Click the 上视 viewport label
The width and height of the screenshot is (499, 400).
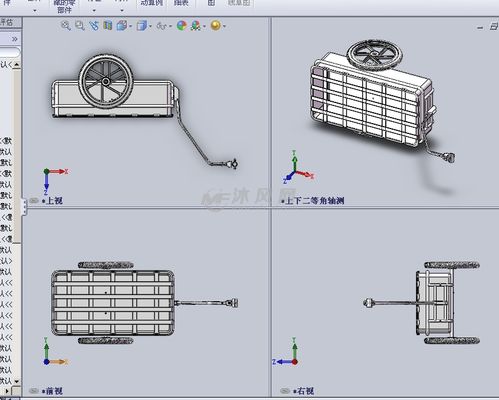coord(52,201)
